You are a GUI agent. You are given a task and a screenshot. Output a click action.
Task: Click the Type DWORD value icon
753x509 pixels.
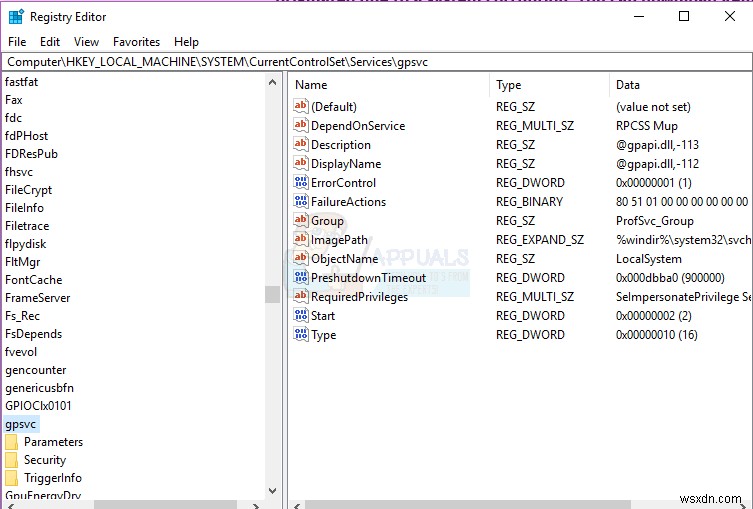click(301, 334)
